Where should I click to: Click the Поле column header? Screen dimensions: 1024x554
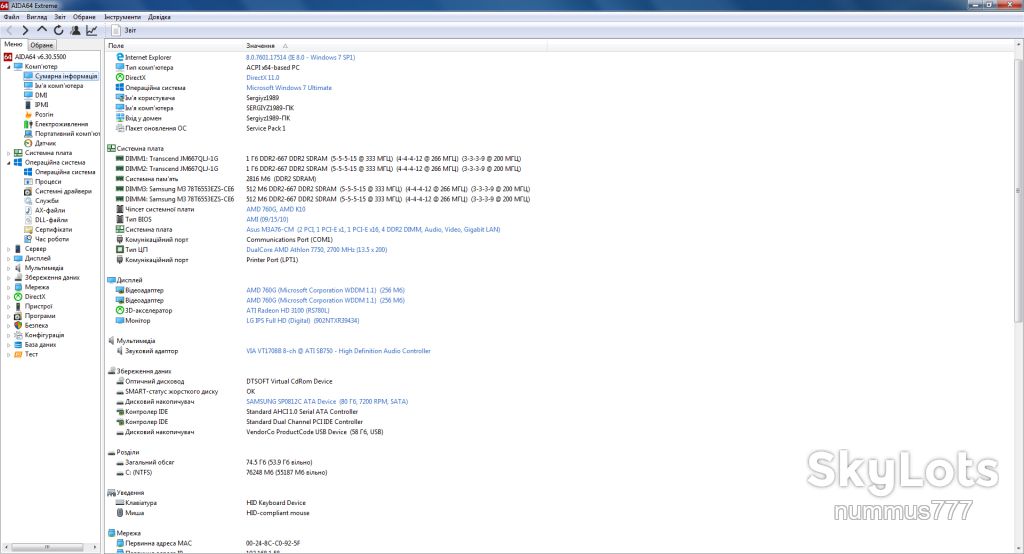point(174,46)
